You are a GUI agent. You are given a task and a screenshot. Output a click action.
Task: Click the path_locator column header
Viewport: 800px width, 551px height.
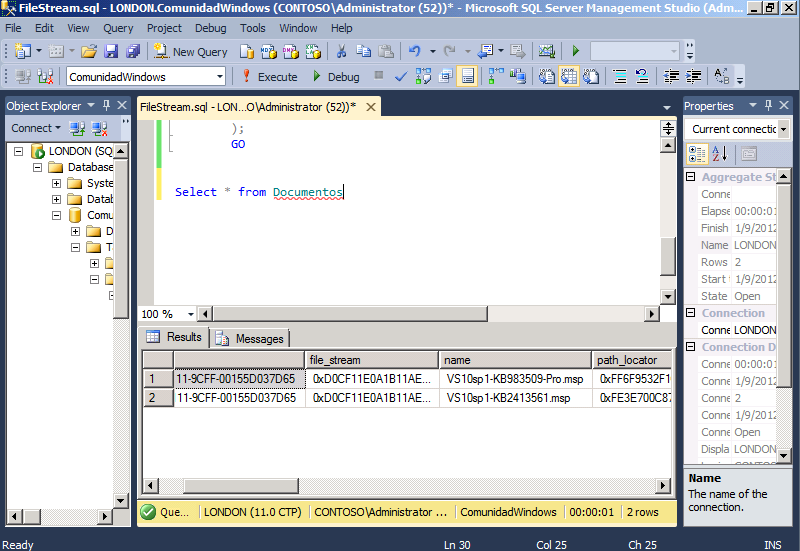click(x=631, y=360)
